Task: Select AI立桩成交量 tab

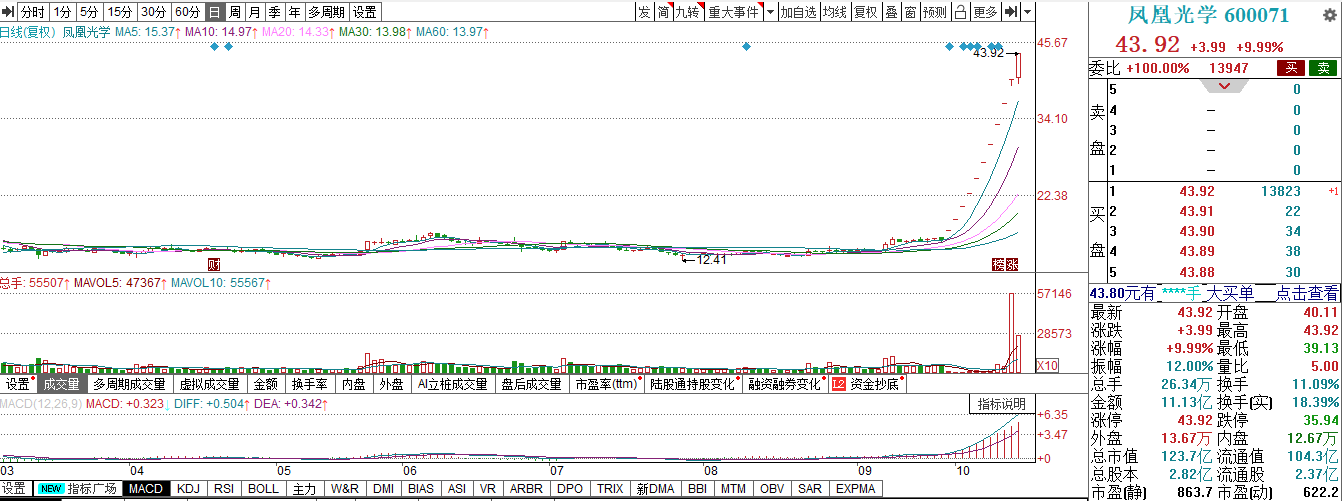Action: click(453, 384)
